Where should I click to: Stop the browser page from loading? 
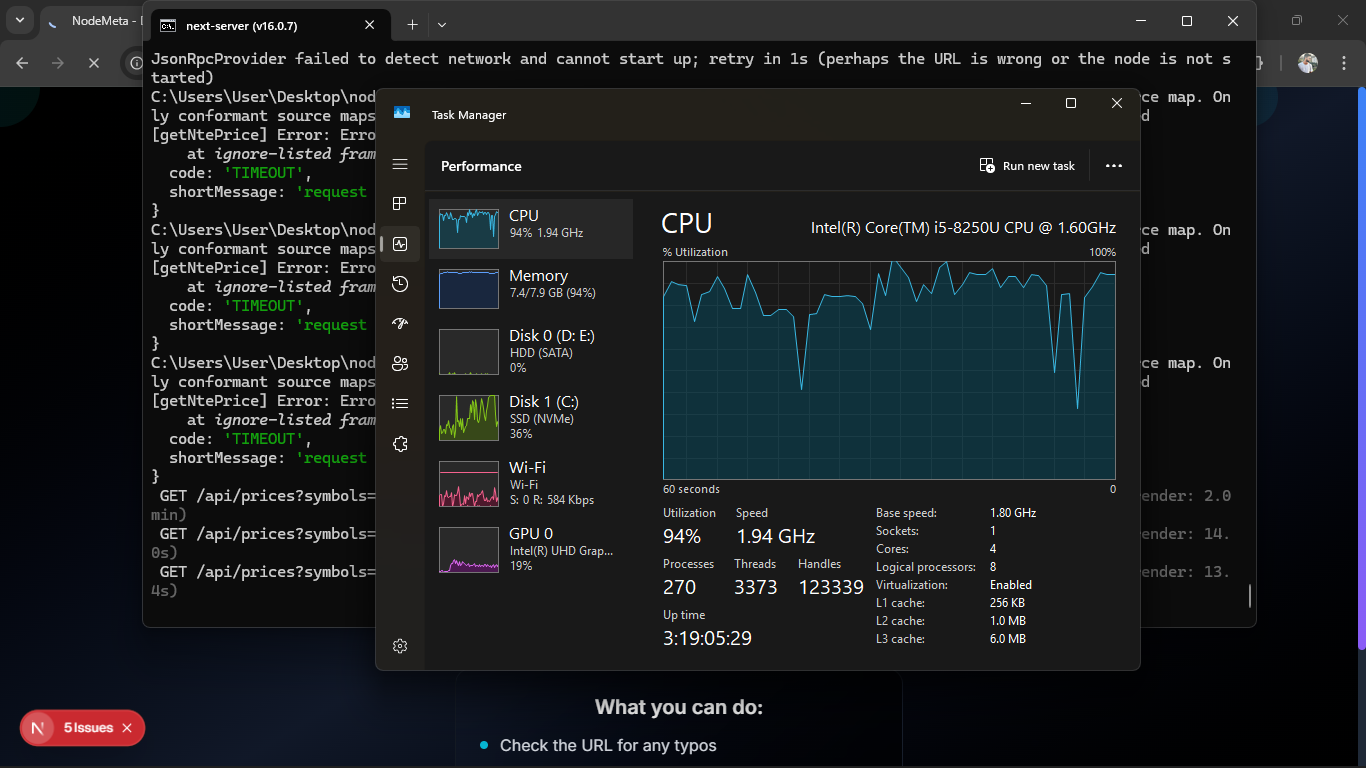94,63
